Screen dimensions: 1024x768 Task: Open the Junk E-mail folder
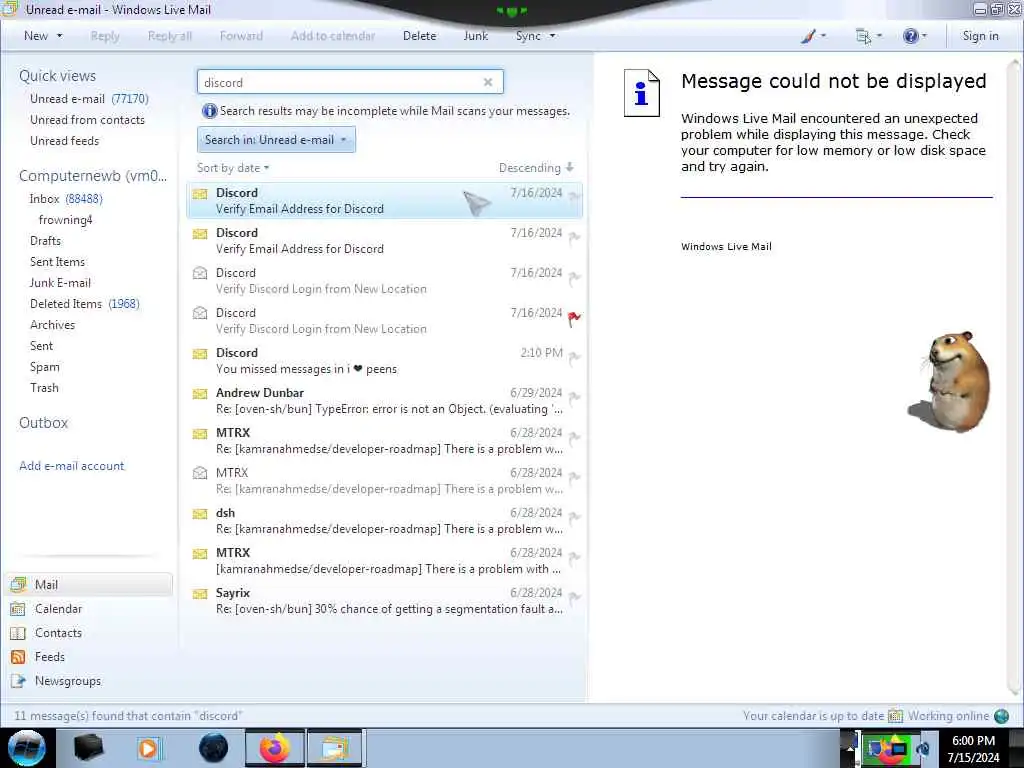[60, 282]
